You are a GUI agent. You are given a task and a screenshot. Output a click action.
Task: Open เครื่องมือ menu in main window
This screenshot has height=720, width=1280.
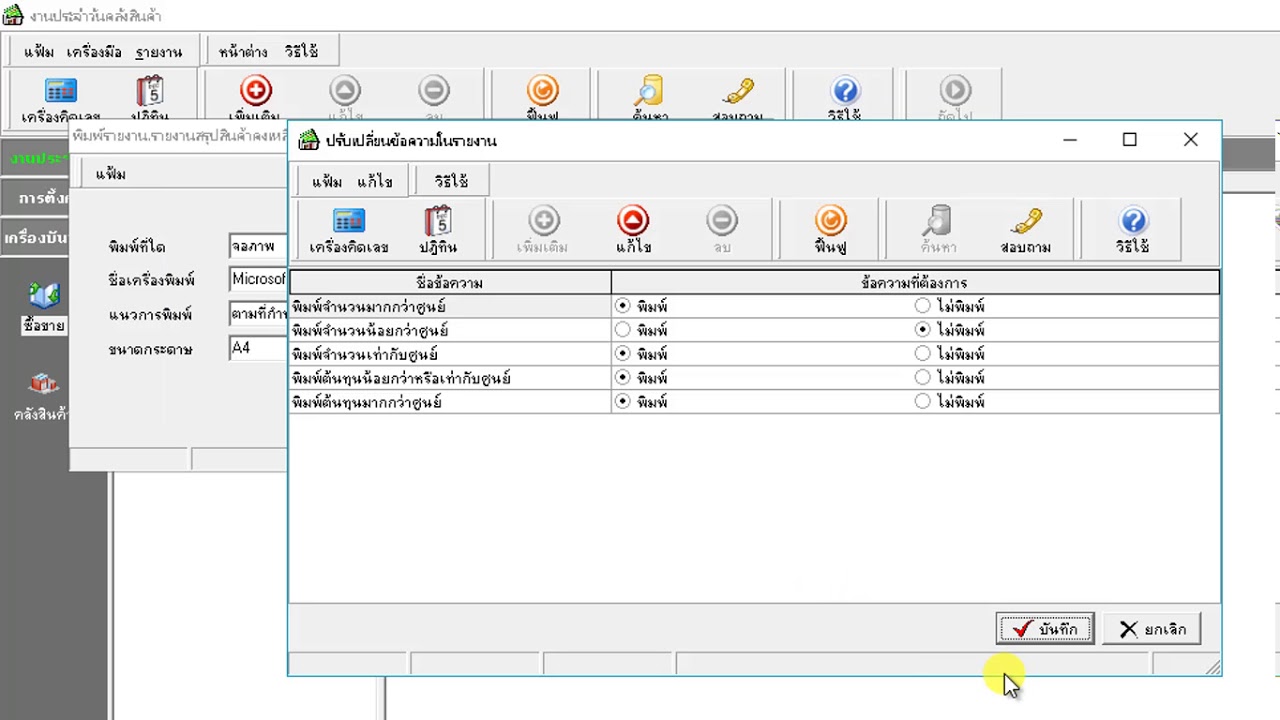(94, 52)
